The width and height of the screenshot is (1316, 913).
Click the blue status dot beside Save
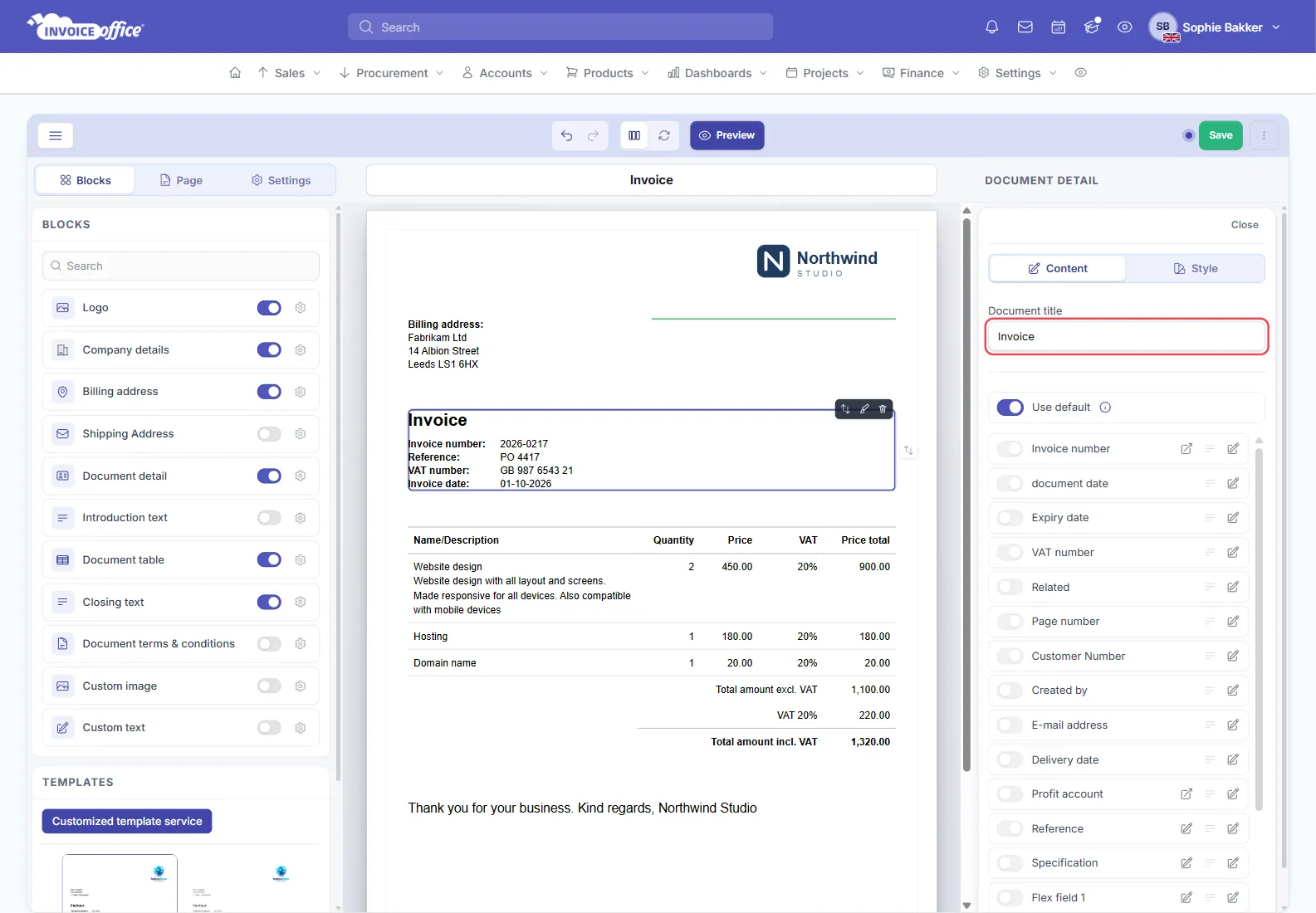[1188, 135]
